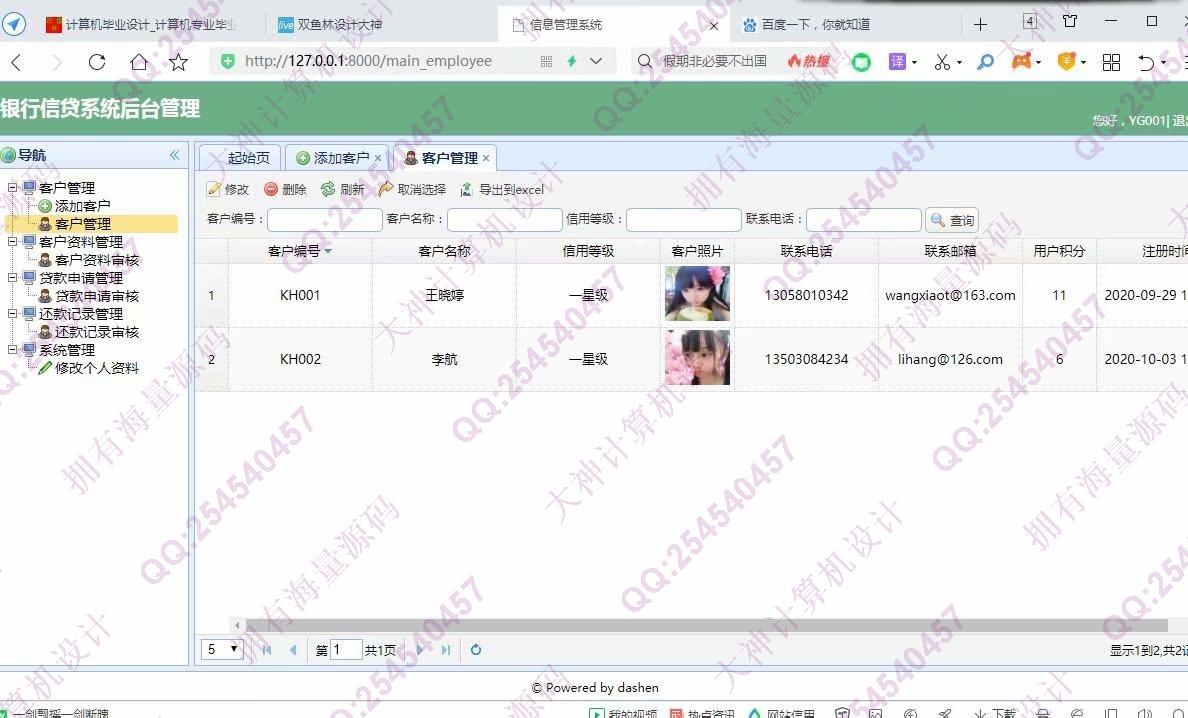The image size is (1188, 718).
Task: Reload the page with browser refresh icon
Action: point(97,62)
